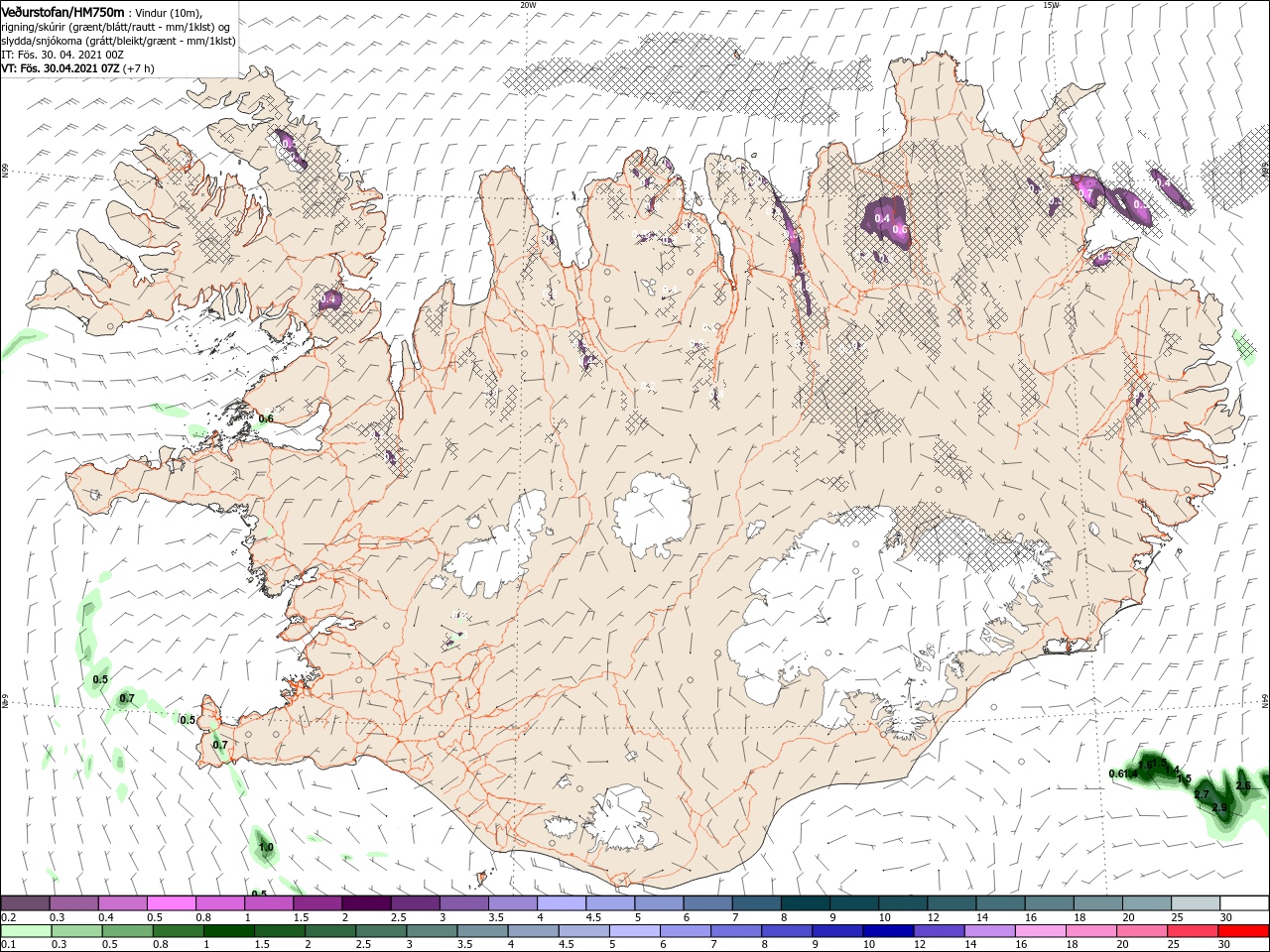Click the 1.0 rain value on the map
Viewport: 1270px width, 952px height.
265,848
